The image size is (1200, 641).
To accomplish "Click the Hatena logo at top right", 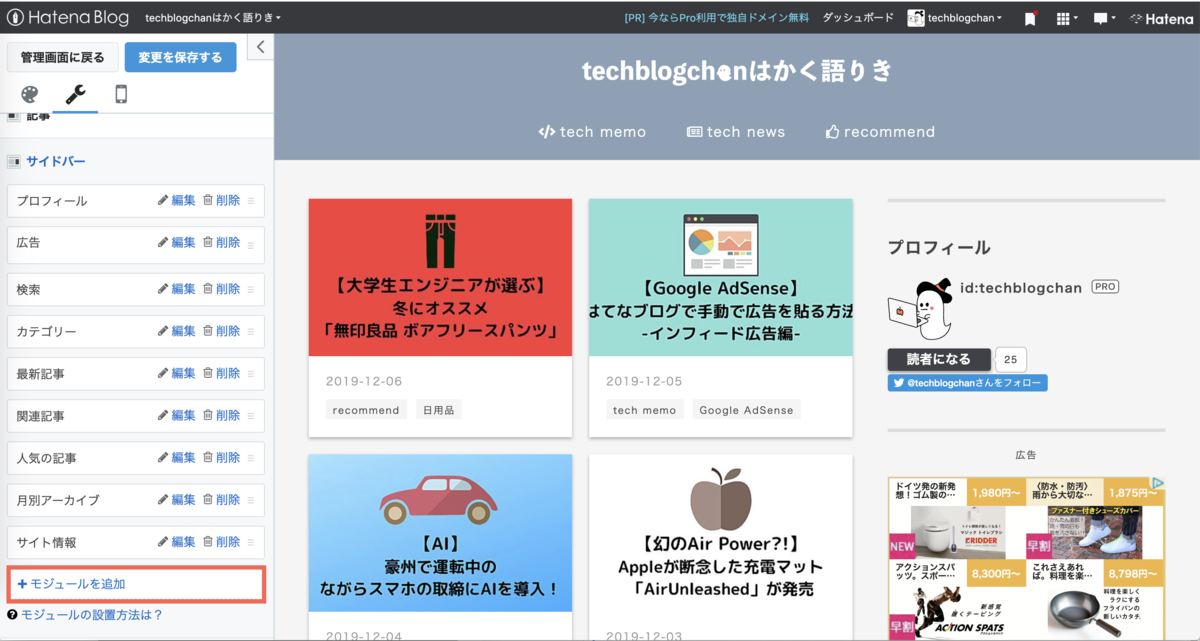I will pyautogui.click(x=1161, y=18).
